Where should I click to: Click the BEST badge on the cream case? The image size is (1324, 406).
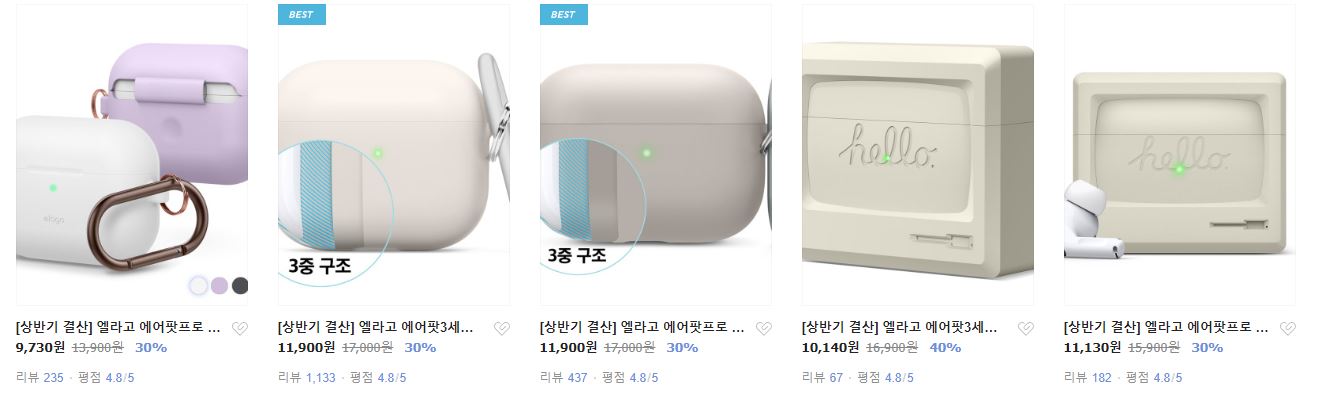click(301, 14)
